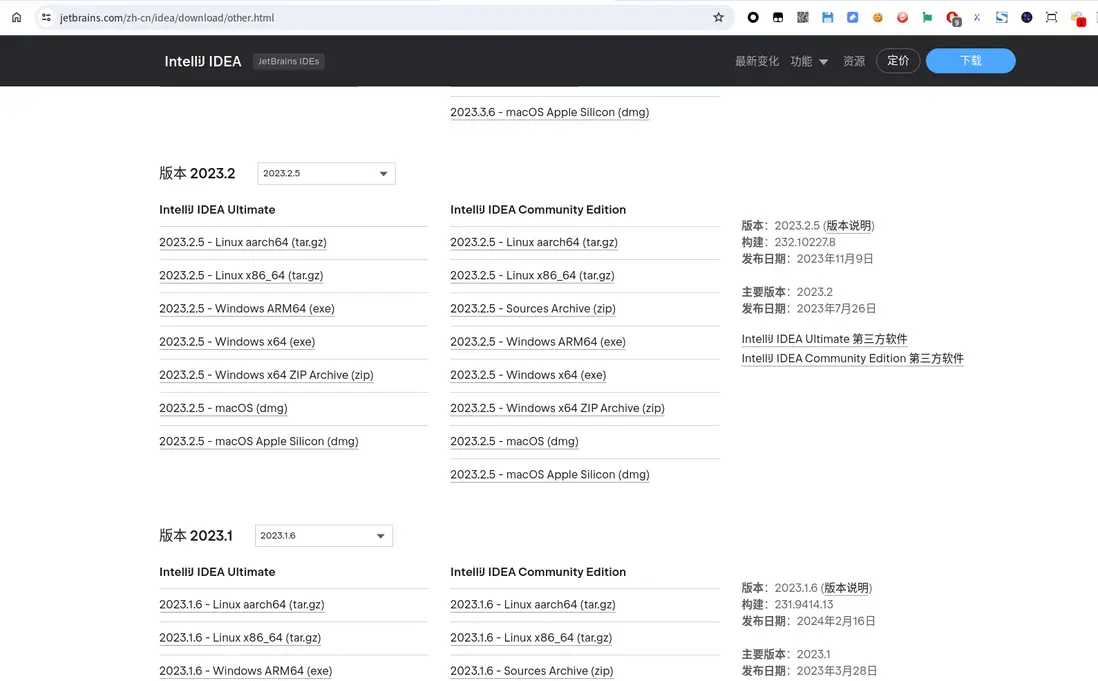1098x681 pixels.
Task: Open the Tampermonkey-style black square extension
Action: (778, 17)
